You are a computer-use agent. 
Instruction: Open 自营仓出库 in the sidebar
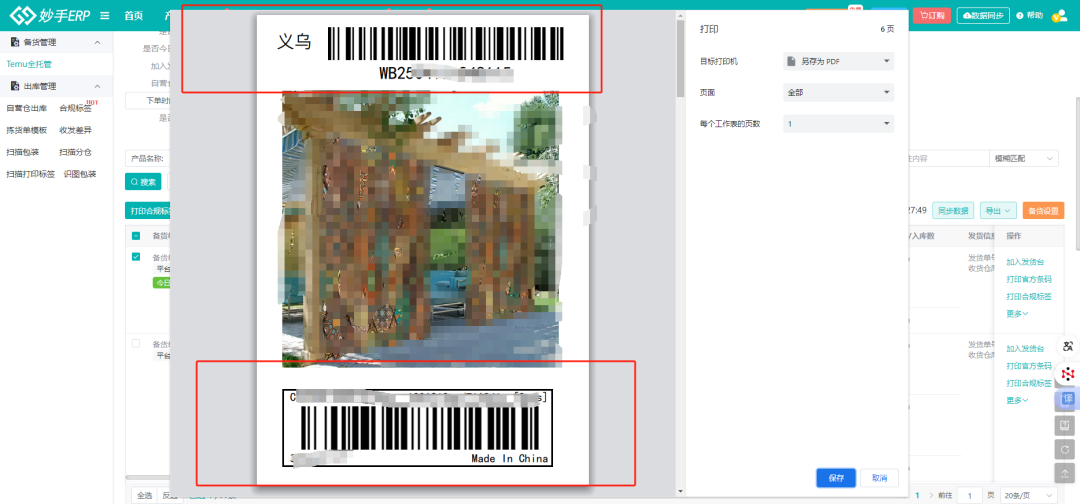tap(26, 108)
